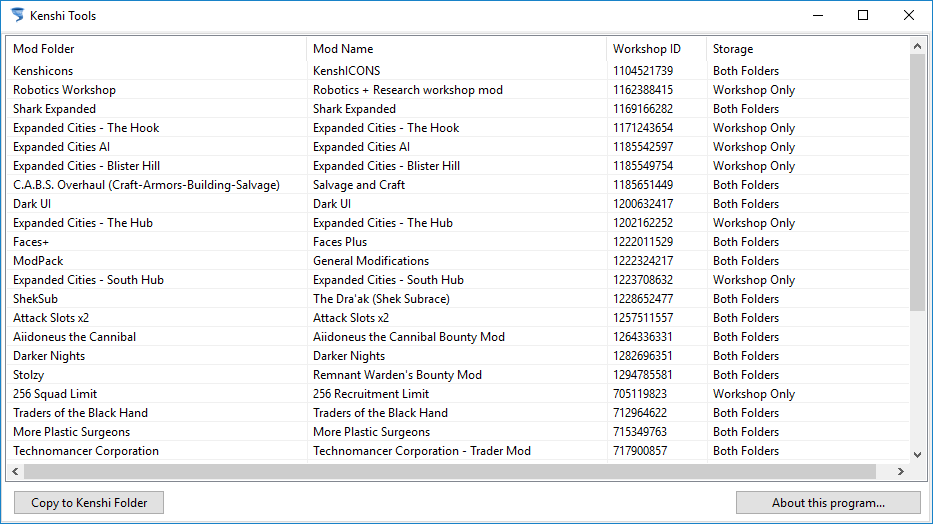Image resolution: width=933 pixels, height=524 pixels.
Task: Click Both Folders storage for Darker Nights
Action: (746, 356)
